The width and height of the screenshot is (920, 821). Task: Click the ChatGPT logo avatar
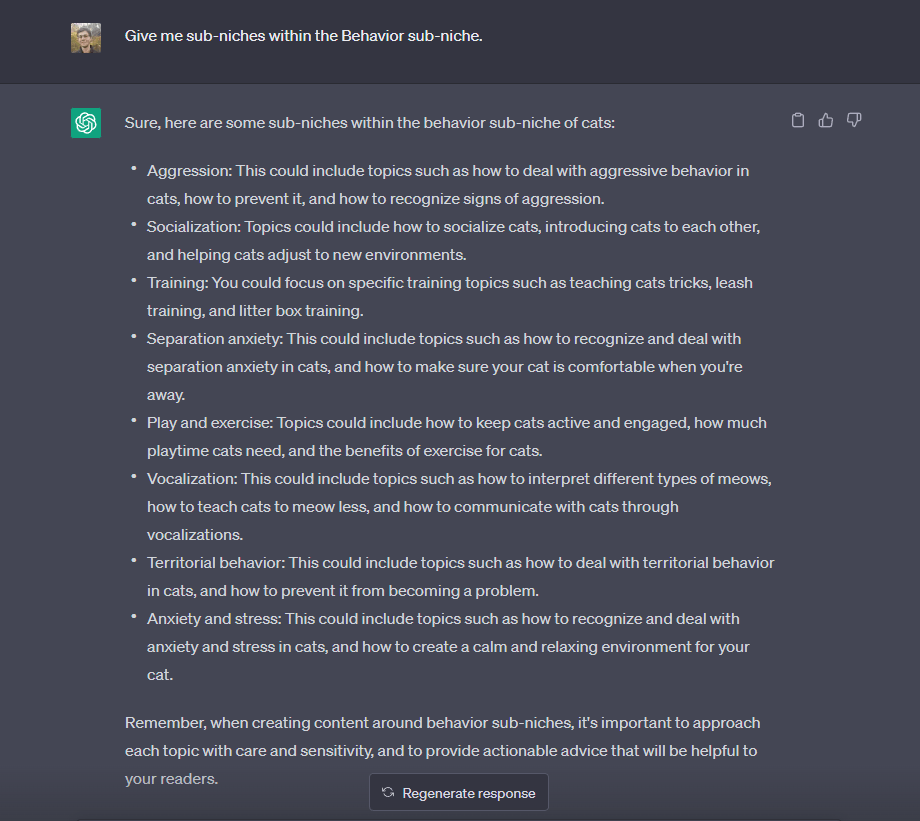tap(86, 123)
